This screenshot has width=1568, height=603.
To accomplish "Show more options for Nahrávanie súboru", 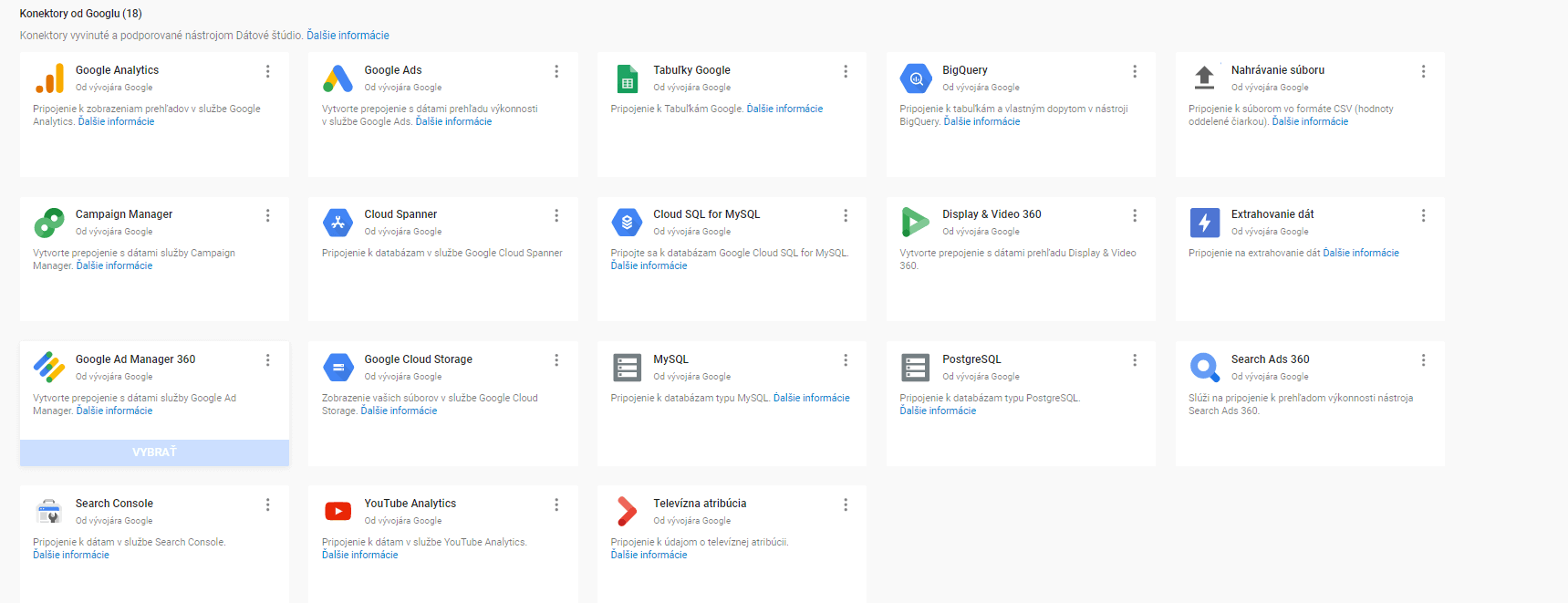I will 1423,71.
